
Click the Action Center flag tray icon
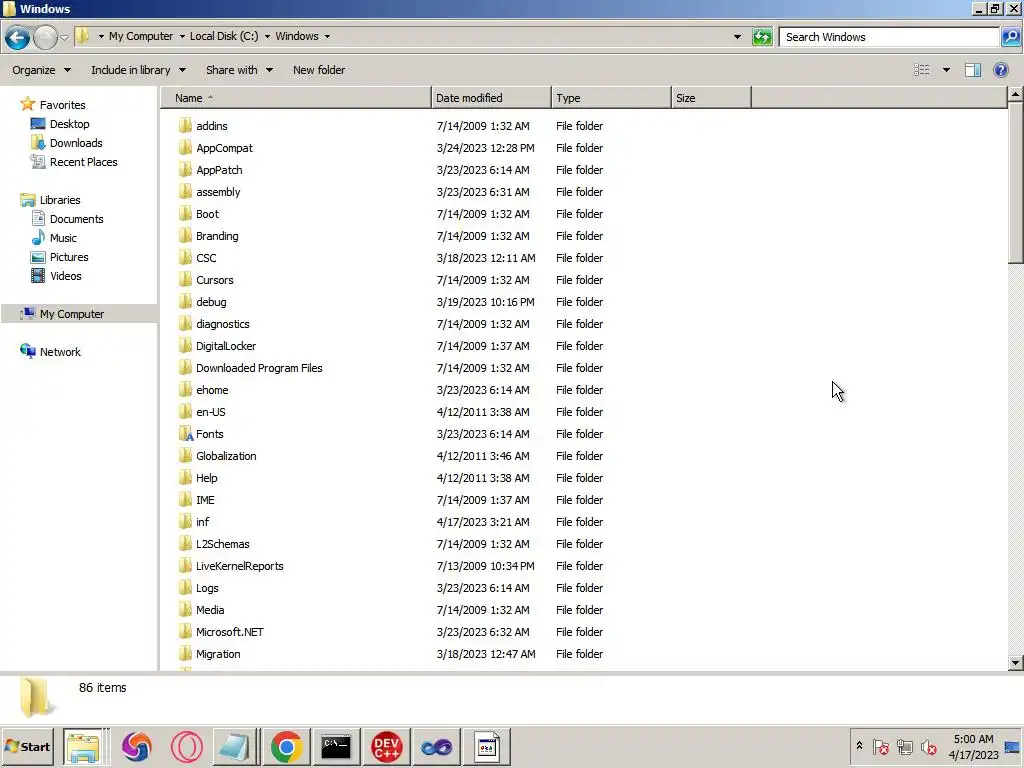coord(880,746)
